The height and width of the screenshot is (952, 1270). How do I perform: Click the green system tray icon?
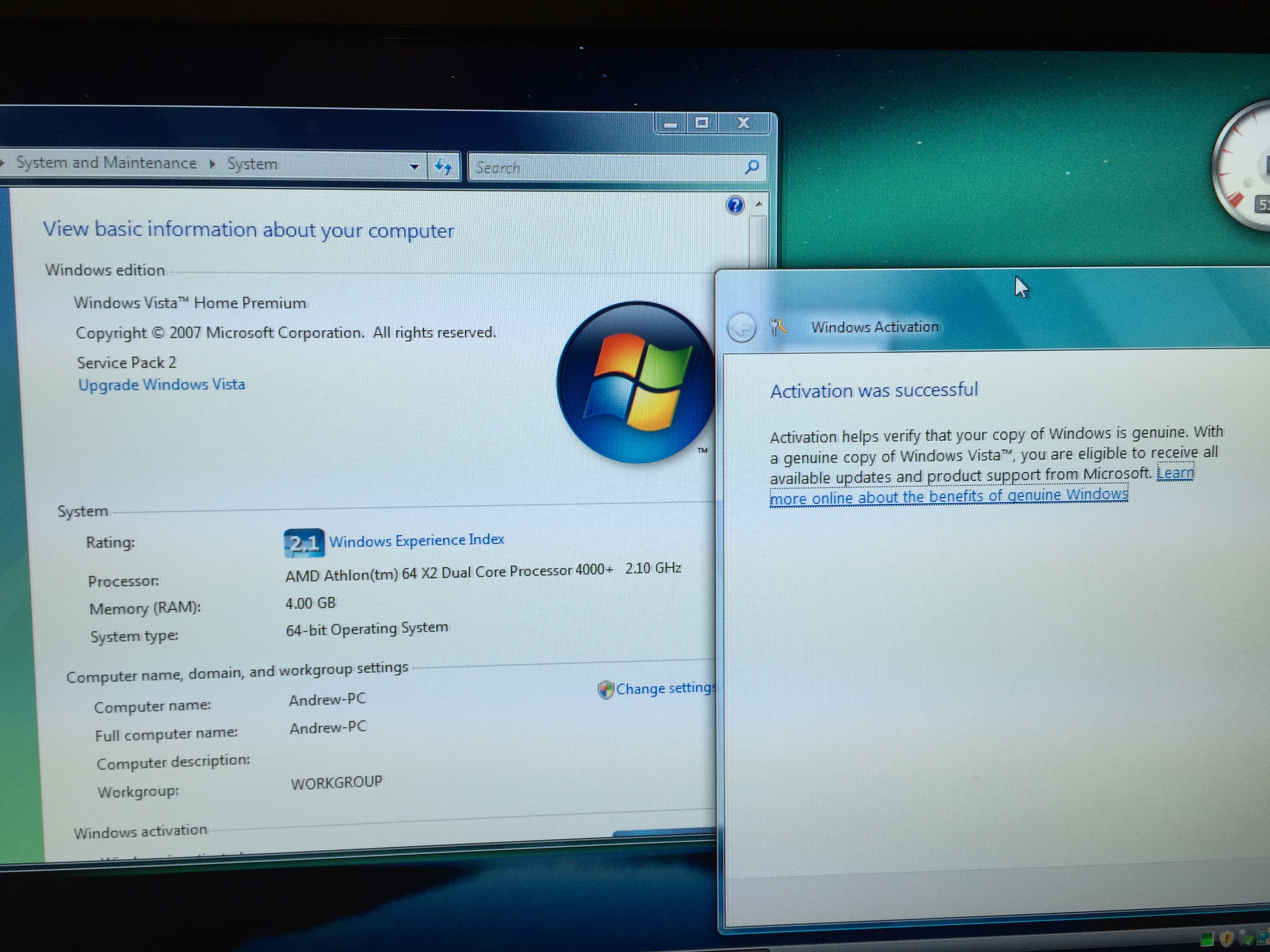pyautogui.click(x=1207, y=940)
